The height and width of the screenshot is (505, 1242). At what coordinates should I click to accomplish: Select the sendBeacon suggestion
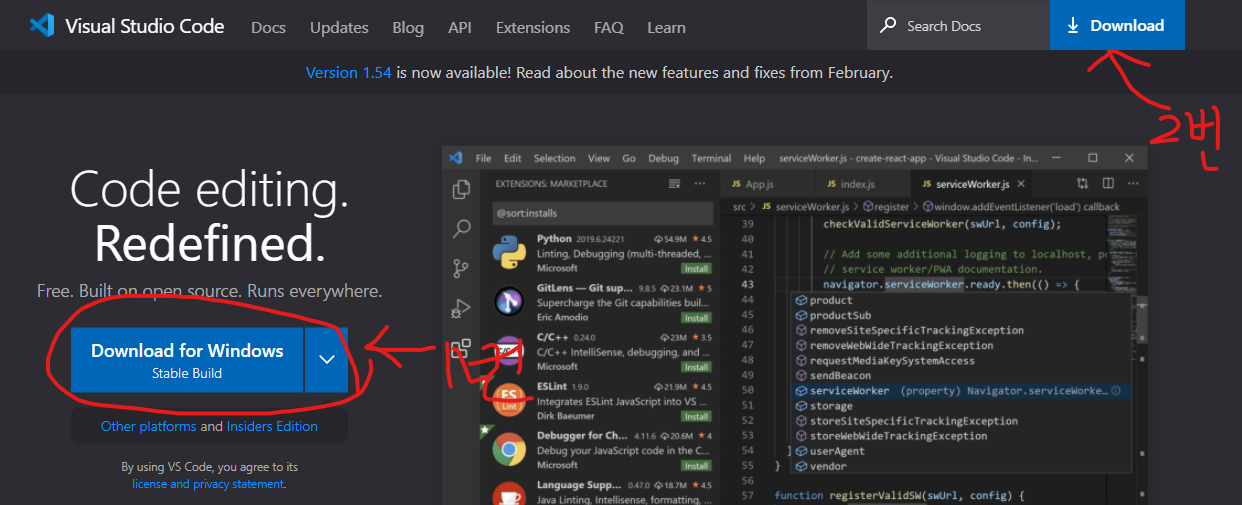pyautogui.click(x=959, y=376)
